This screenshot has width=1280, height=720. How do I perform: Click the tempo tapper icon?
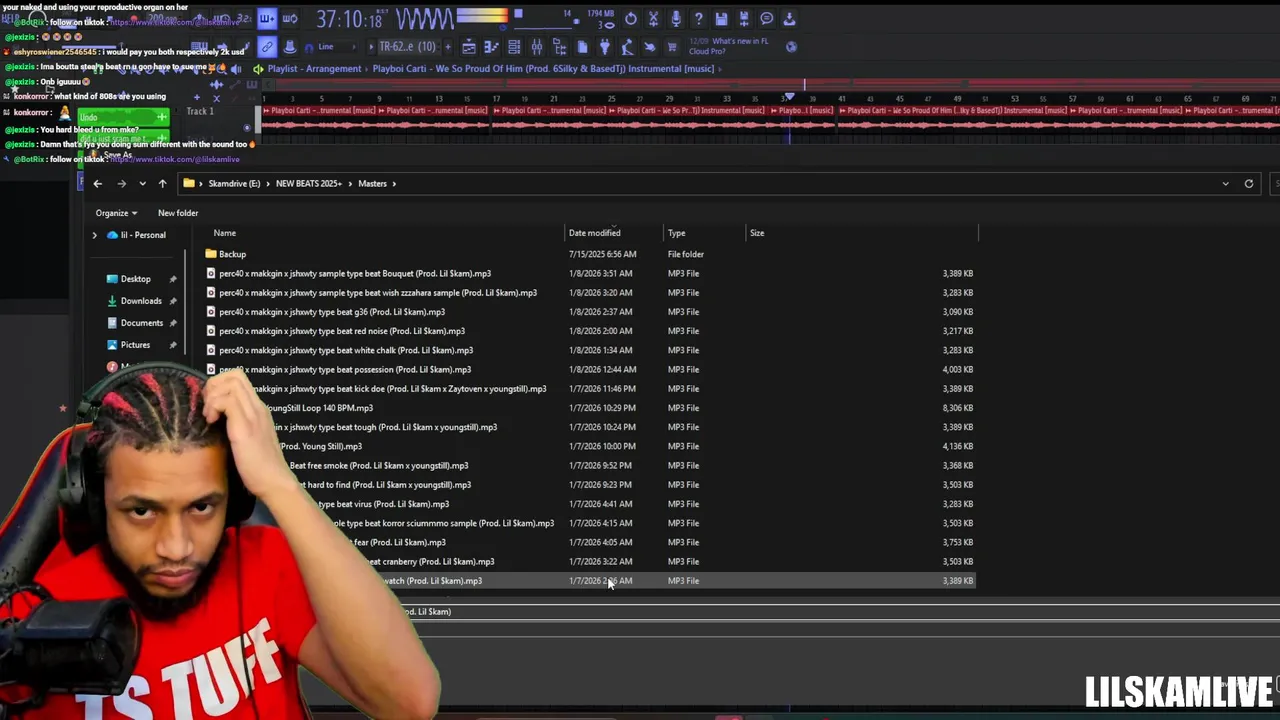(x=627, y=47)
